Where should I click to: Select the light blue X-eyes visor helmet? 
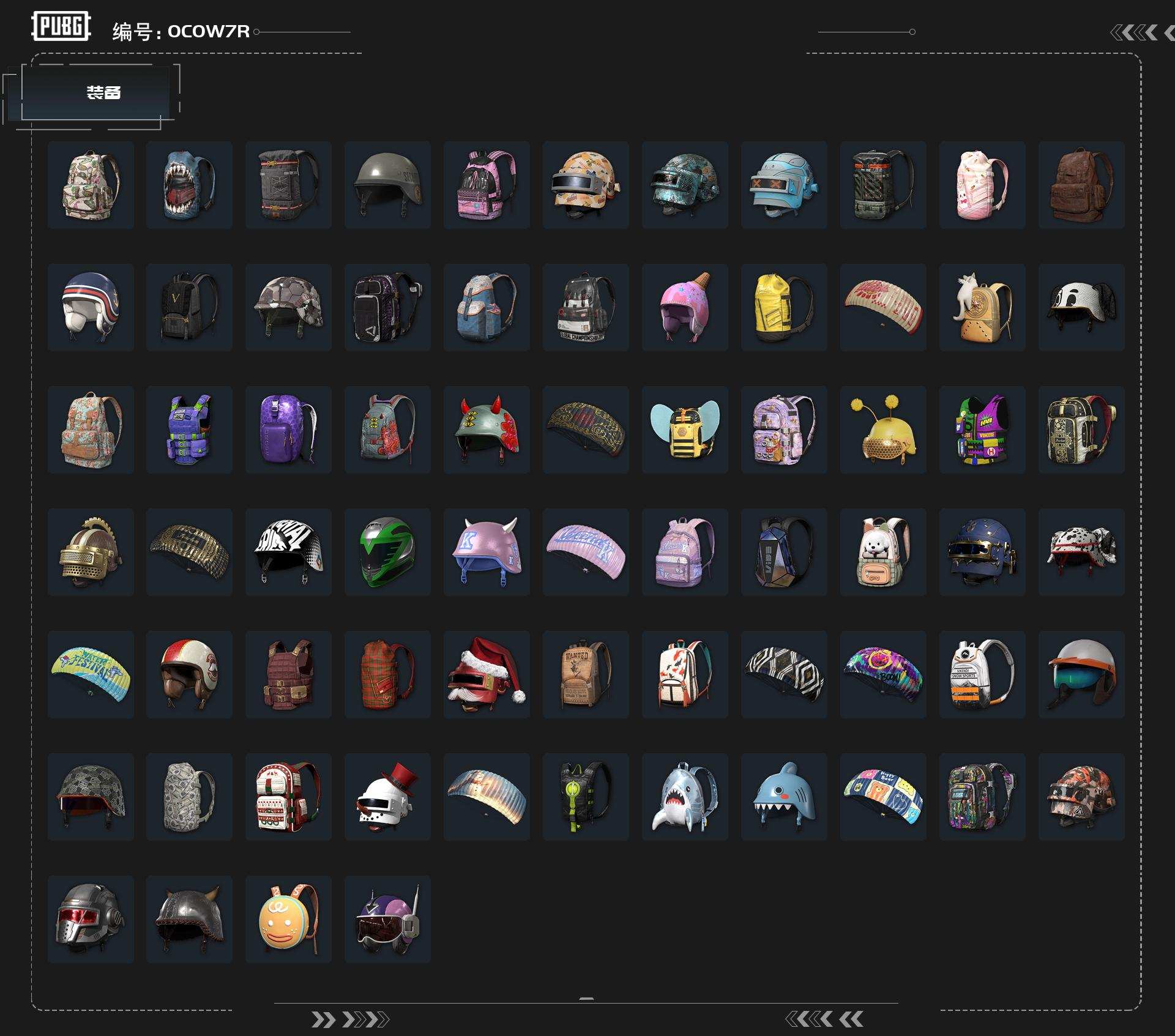coord(784,185)
